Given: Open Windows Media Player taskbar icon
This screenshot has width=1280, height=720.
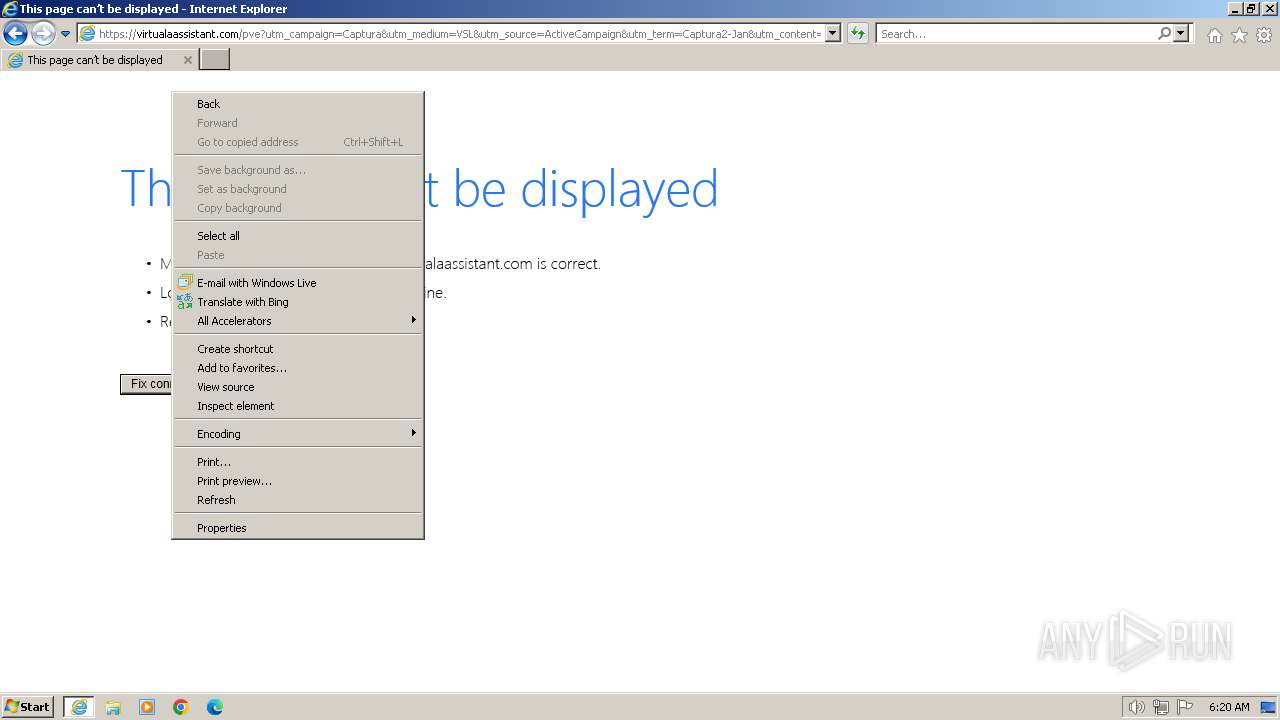Looking at the screenshot, I should [147, 707].
